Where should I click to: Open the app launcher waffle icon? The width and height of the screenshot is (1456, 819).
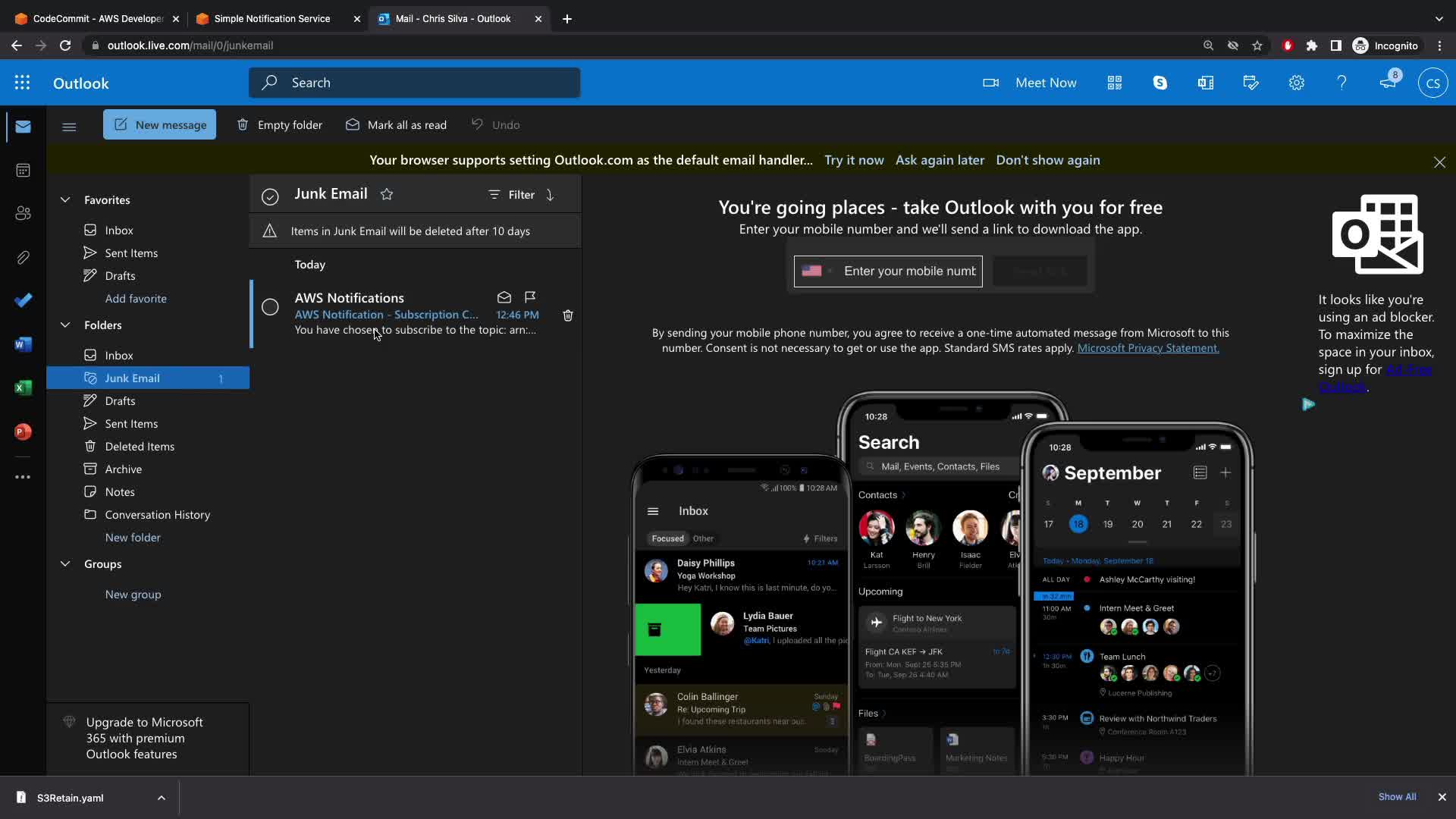(22, 83)
